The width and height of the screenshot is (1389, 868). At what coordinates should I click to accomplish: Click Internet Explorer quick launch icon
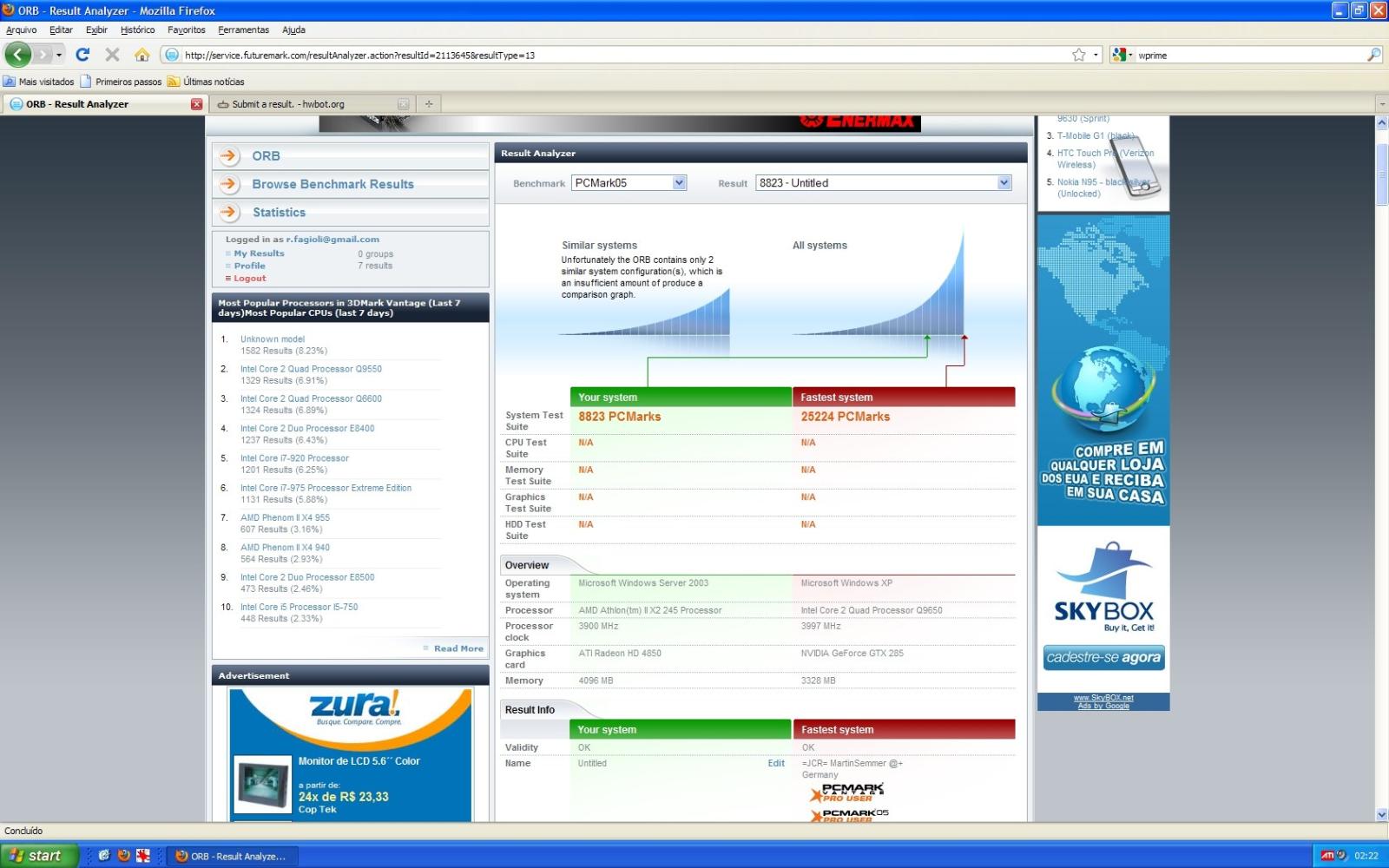tap(104, 856)
